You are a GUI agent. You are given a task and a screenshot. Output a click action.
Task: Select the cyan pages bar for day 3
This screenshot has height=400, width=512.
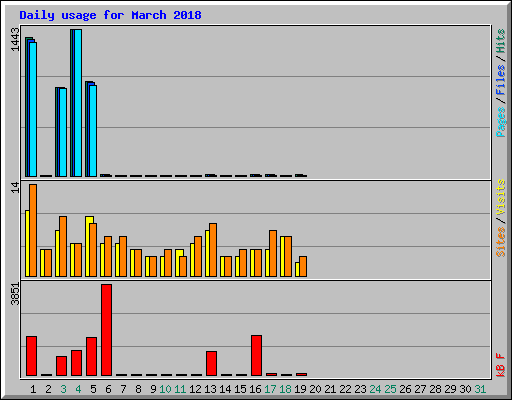[63, 132]
